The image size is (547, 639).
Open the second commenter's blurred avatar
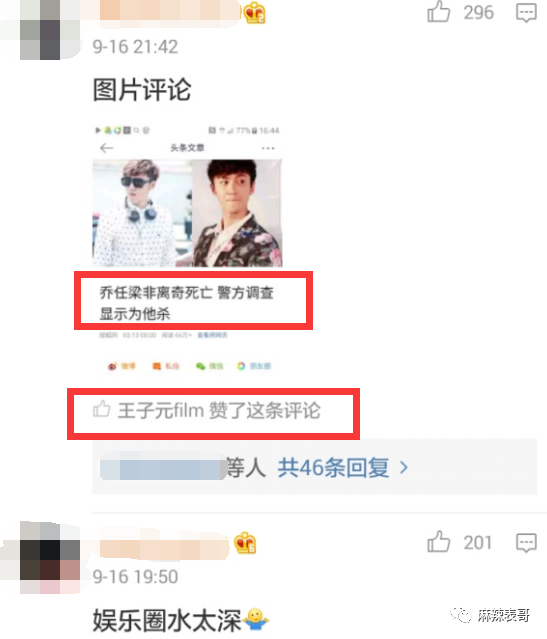click(x=50, y=557)
